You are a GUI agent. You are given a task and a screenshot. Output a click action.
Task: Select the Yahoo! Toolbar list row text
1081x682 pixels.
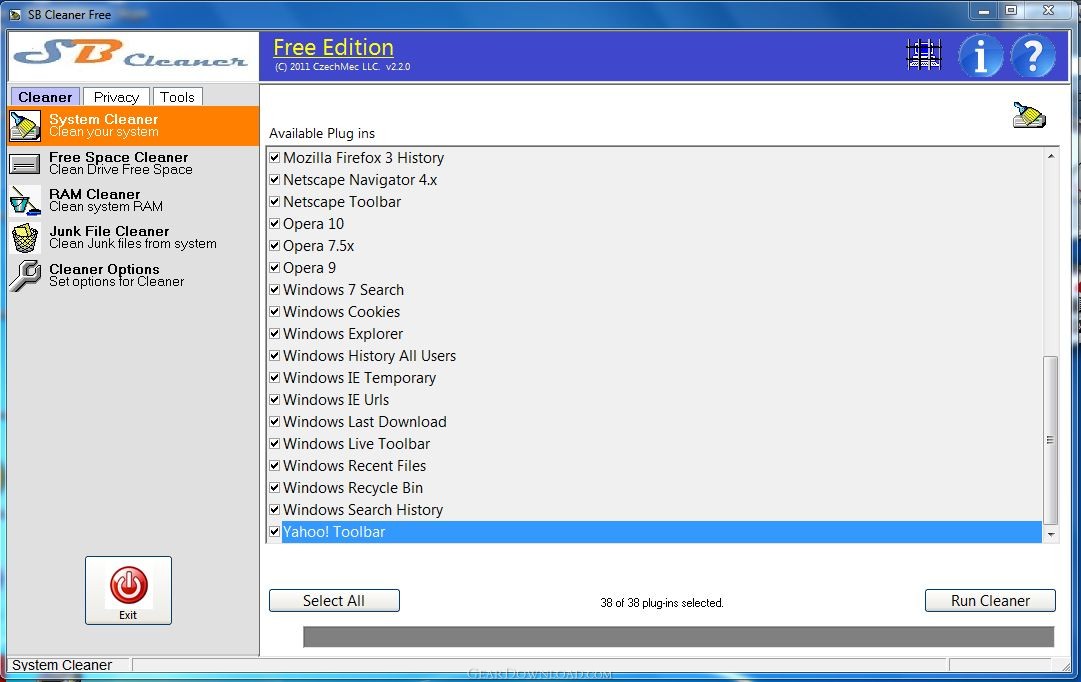334,532
